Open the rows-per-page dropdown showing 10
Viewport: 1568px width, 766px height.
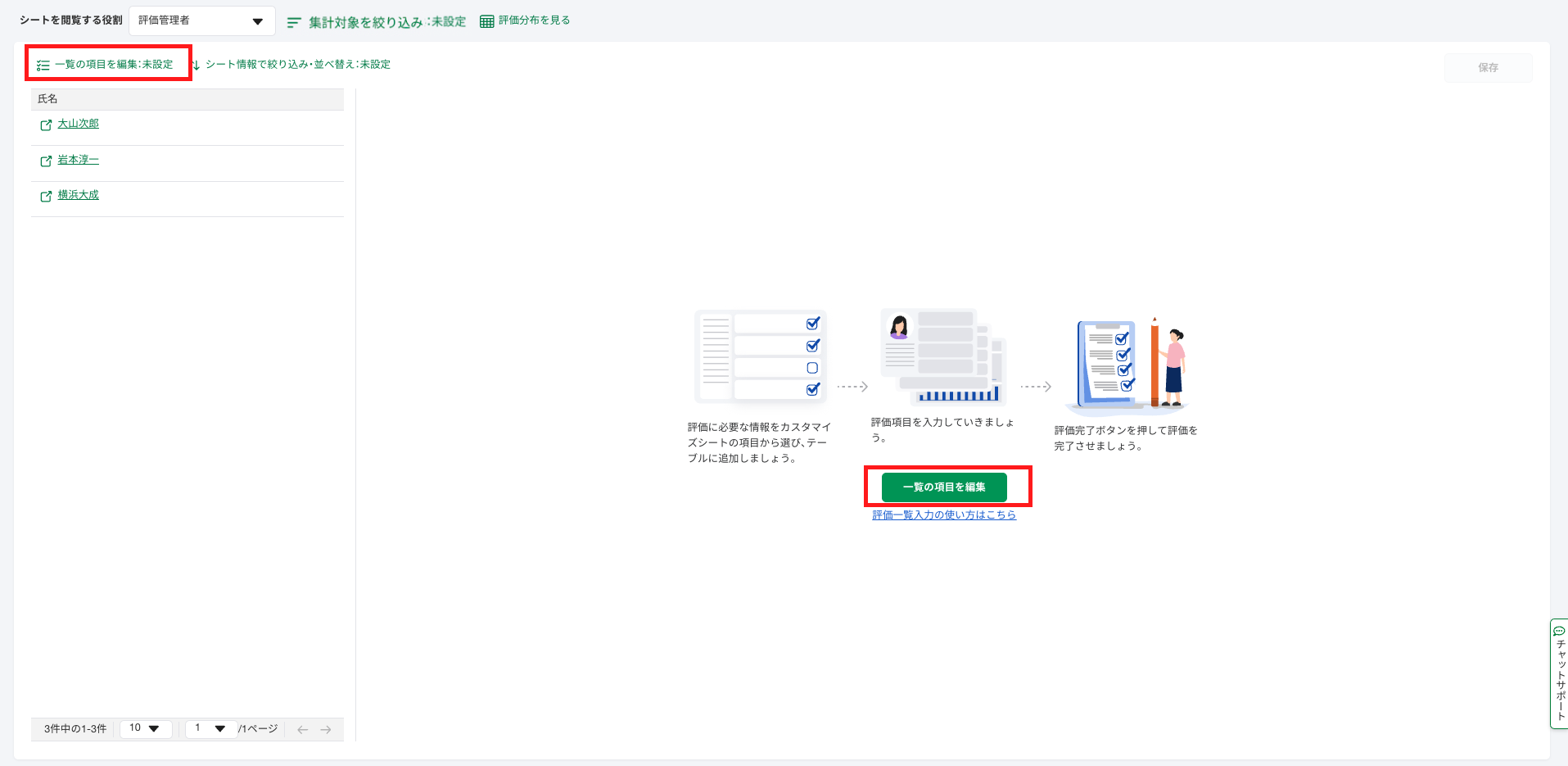145,727
